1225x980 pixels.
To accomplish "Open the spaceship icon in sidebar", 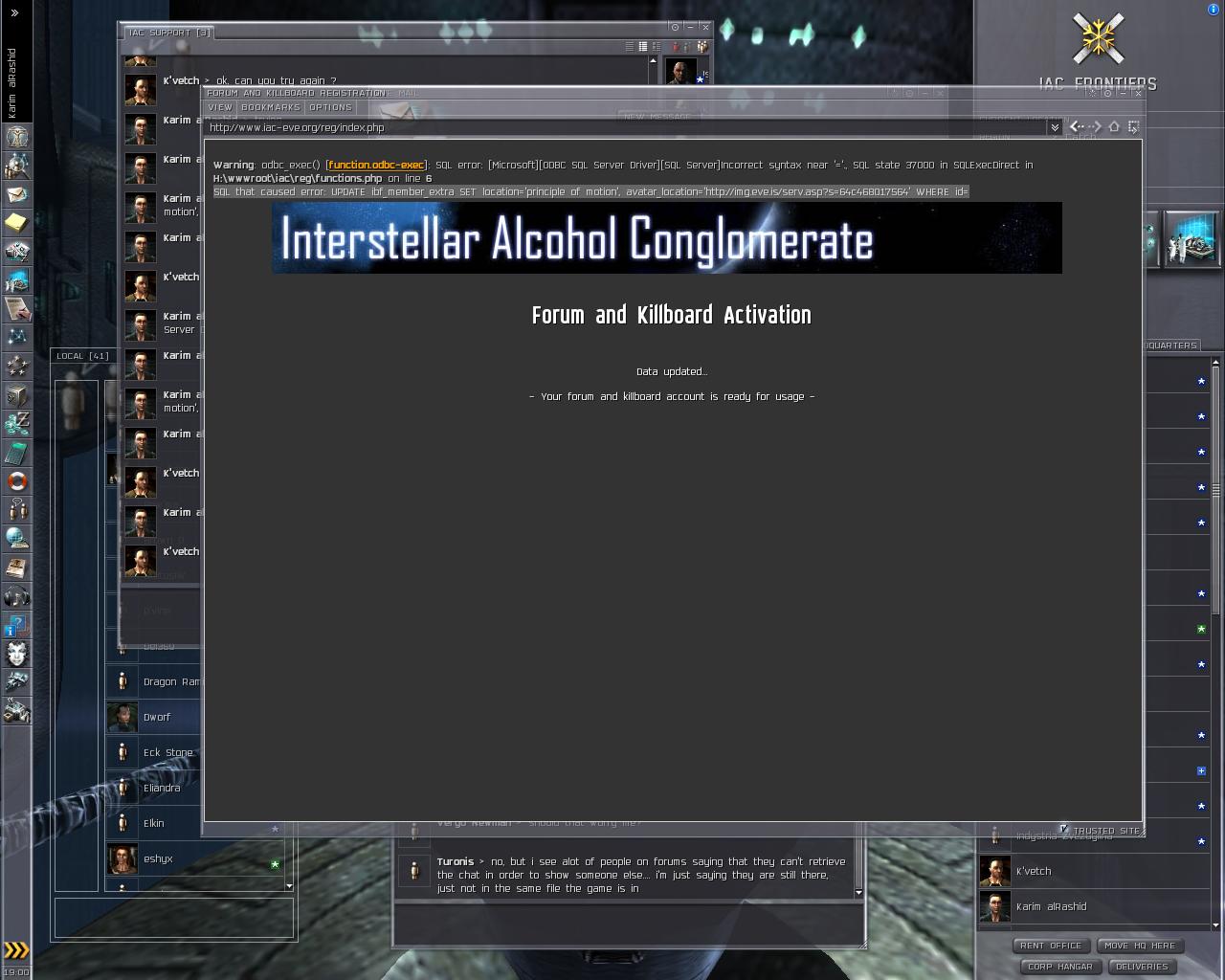I will [17, 682].
